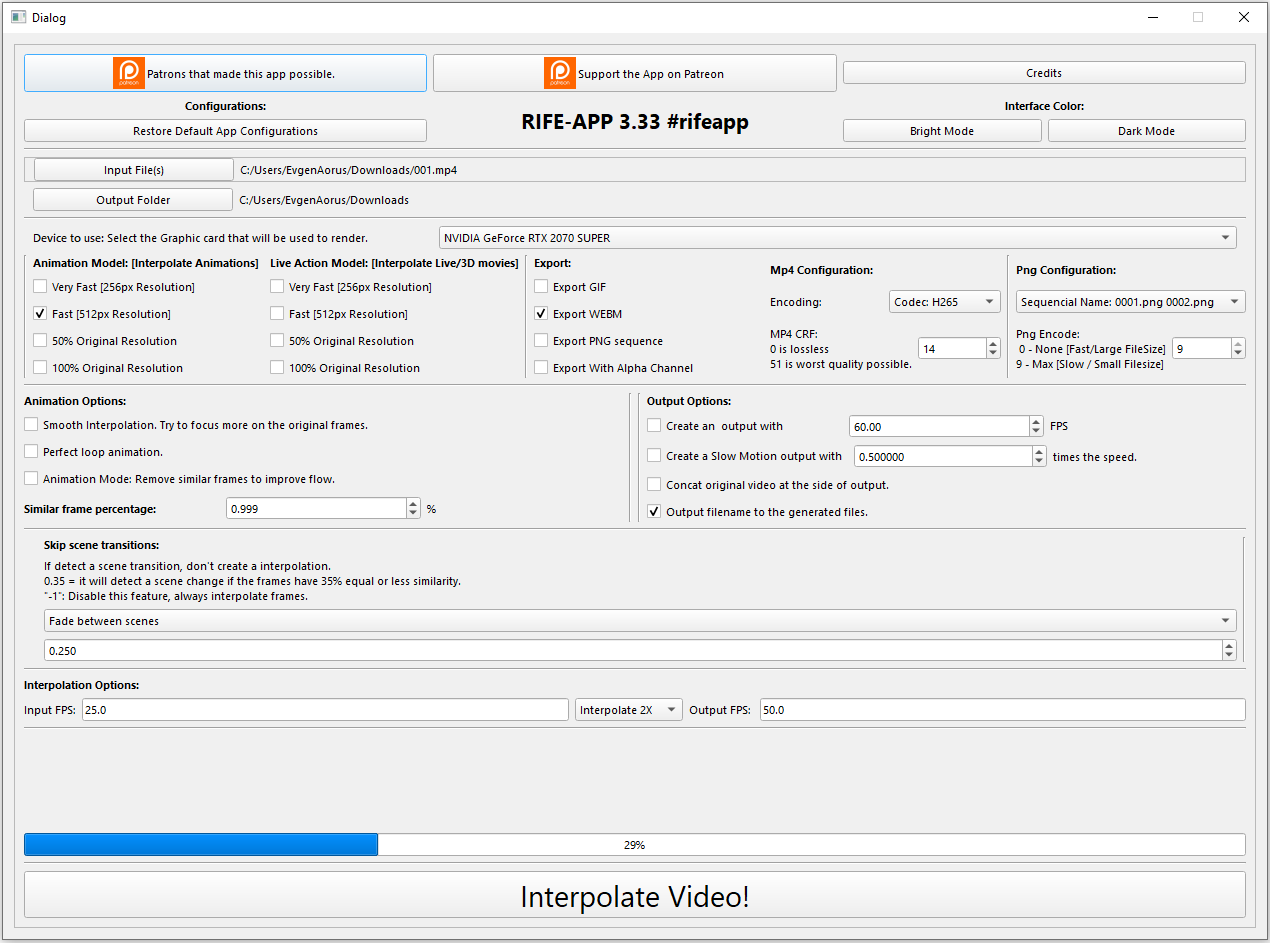Enable Perfect loop animation
The height and width of the screenshot is (943, 1270).
coord(32,452)
